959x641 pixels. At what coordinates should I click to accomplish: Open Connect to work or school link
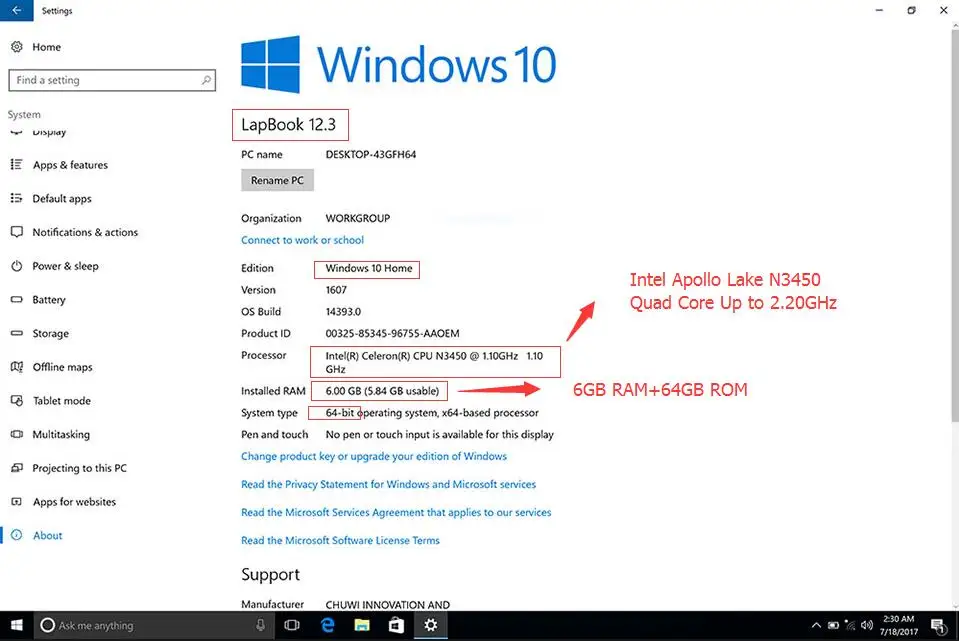302,240
